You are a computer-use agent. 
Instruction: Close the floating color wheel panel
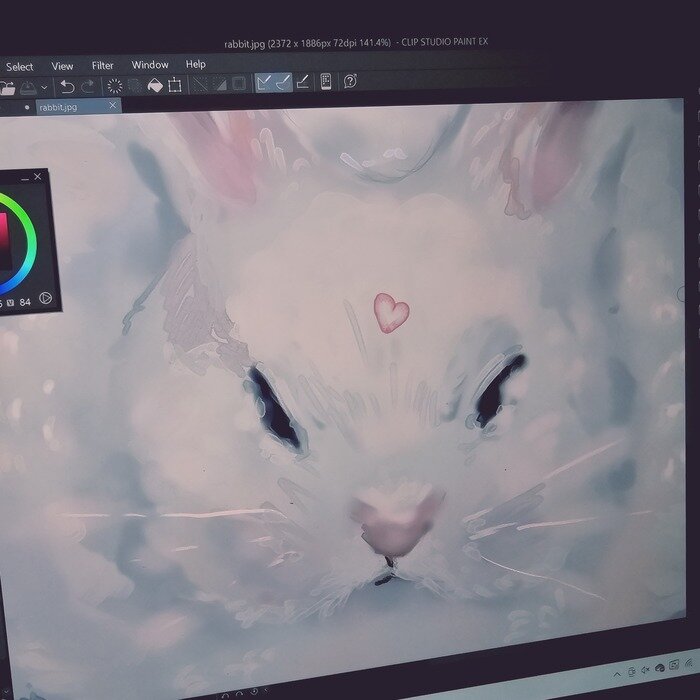[38, 177]
